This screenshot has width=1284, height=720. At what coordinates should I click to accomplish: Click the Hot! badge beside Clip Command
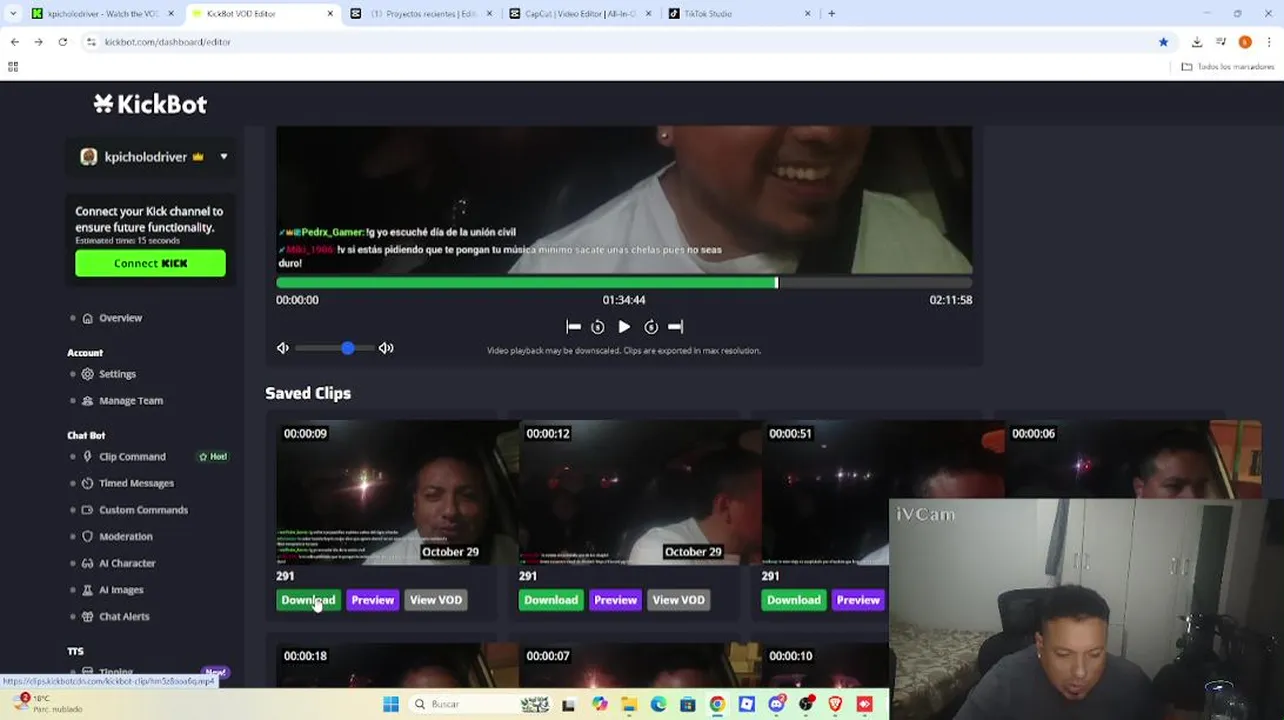click(213, 457)
